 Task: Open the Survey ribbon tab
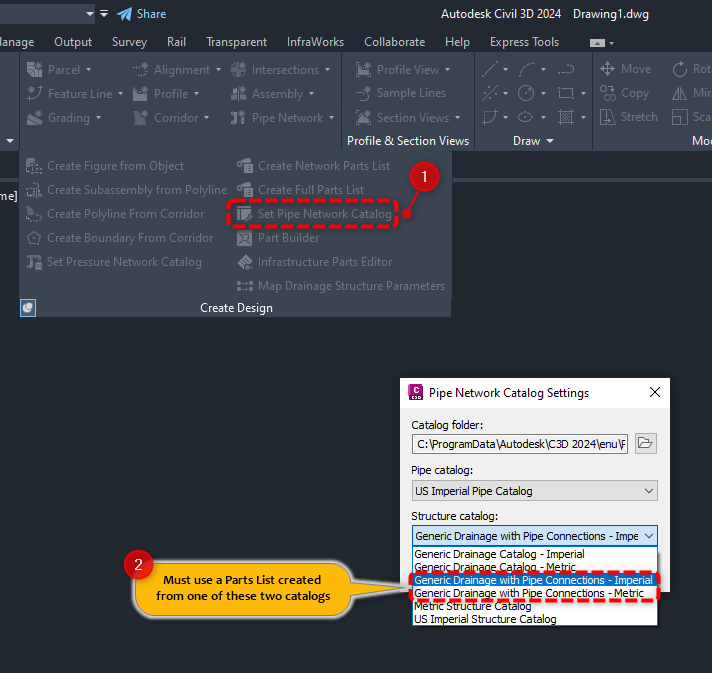[x=129, y=42]
